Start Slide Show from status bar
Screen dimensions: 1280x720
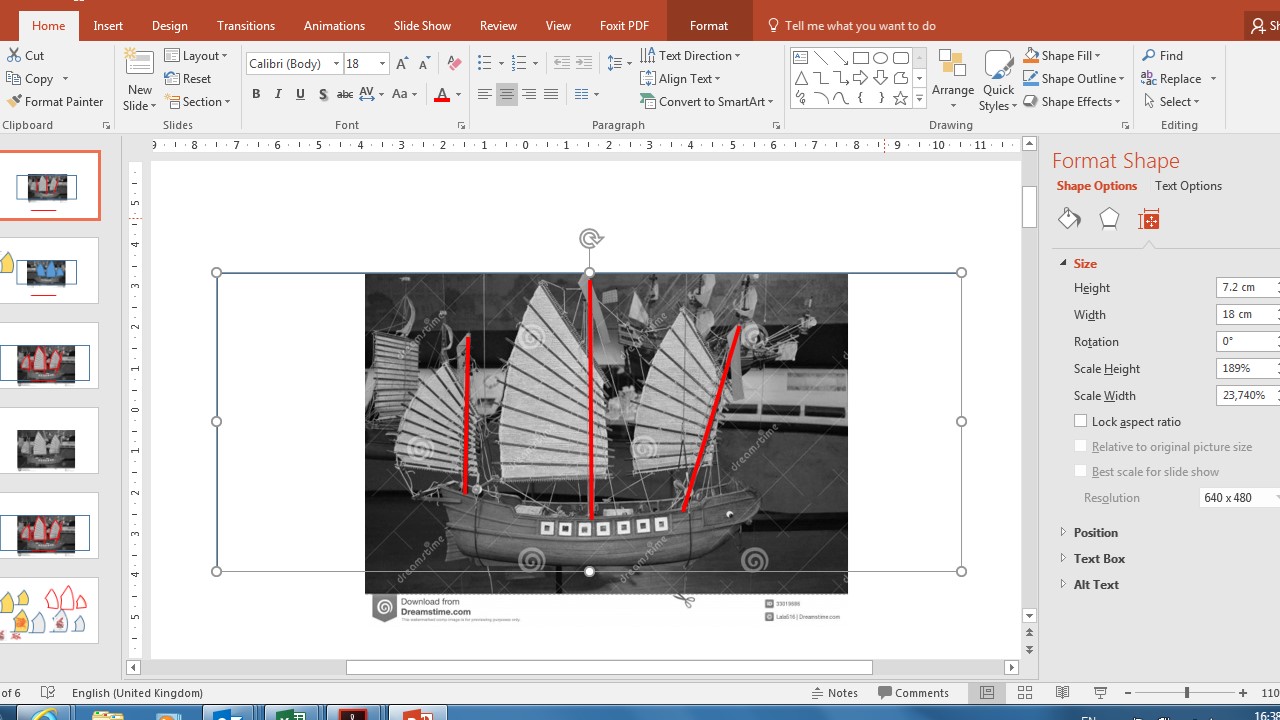pyautogui.click(x=1100, y=693)
